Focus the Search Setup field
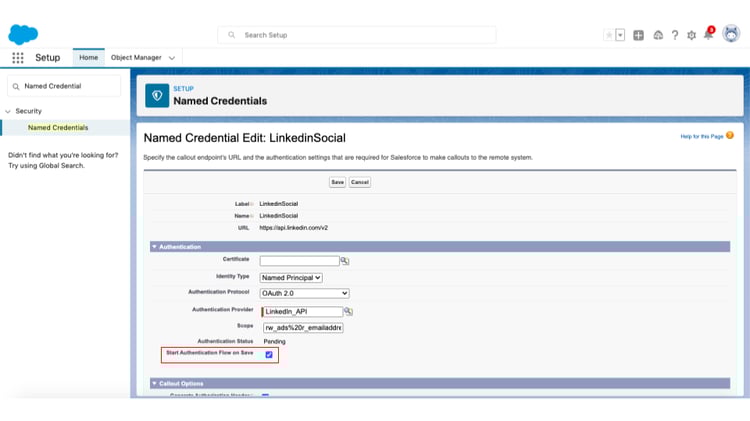The width and height of the screenshot is (750, 421). click(x=357, y=35)
